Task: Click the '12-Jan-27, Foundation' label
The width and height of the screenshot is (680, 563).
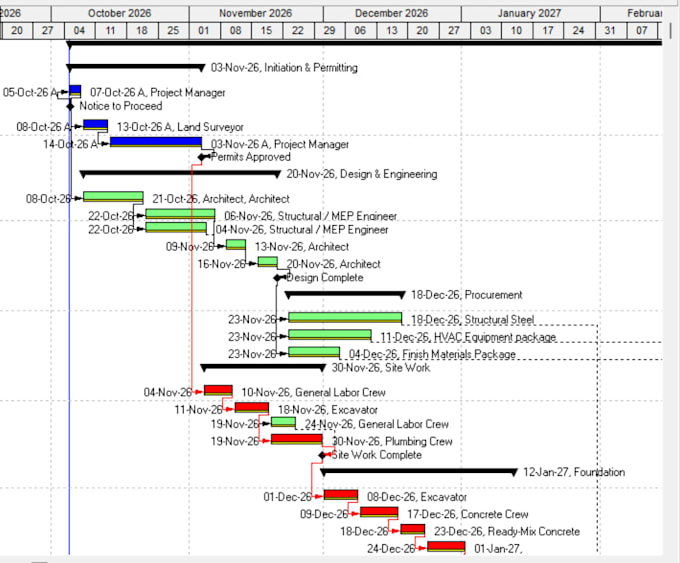Action: [x=574, y=472]
